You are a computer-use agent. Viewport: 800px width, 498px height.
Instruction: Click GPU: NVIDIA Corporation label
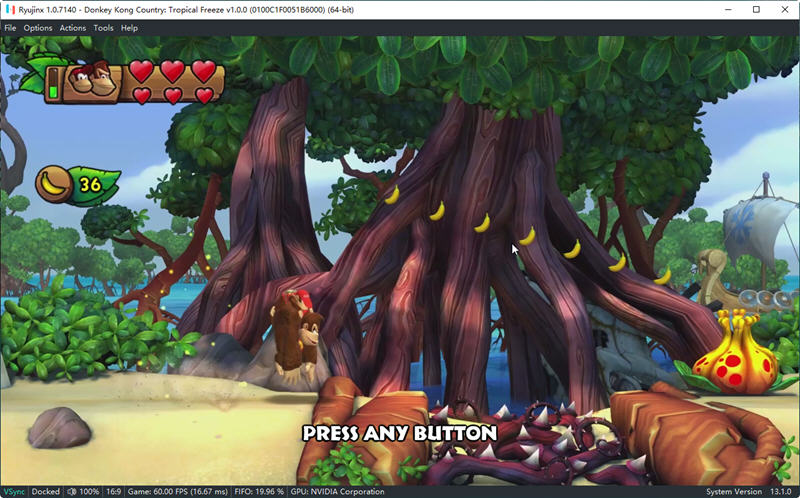337,492
